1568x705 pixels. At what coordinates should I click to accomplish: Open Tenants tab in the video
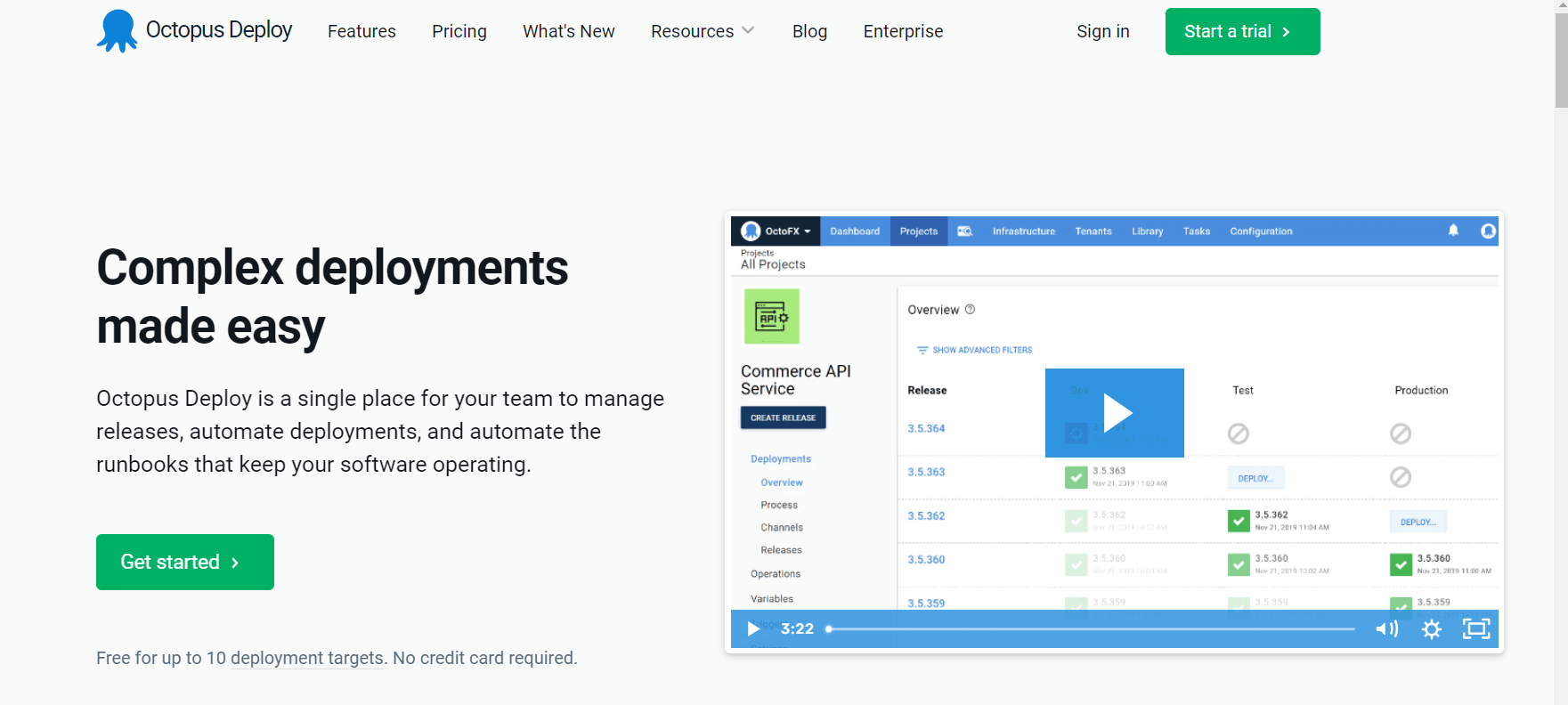click(1093, 231)
